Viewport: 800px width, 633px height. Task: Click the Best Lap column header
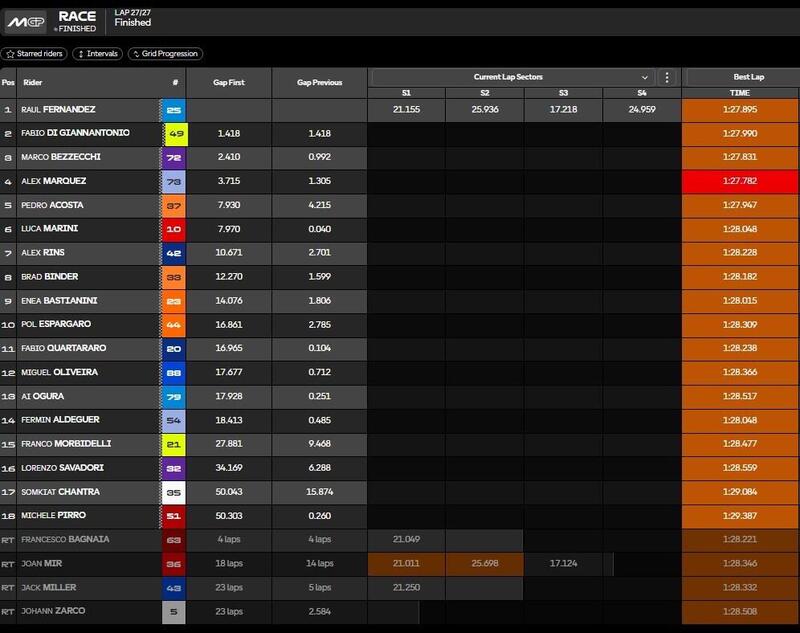pyautogui.click(x=740, y=77)
